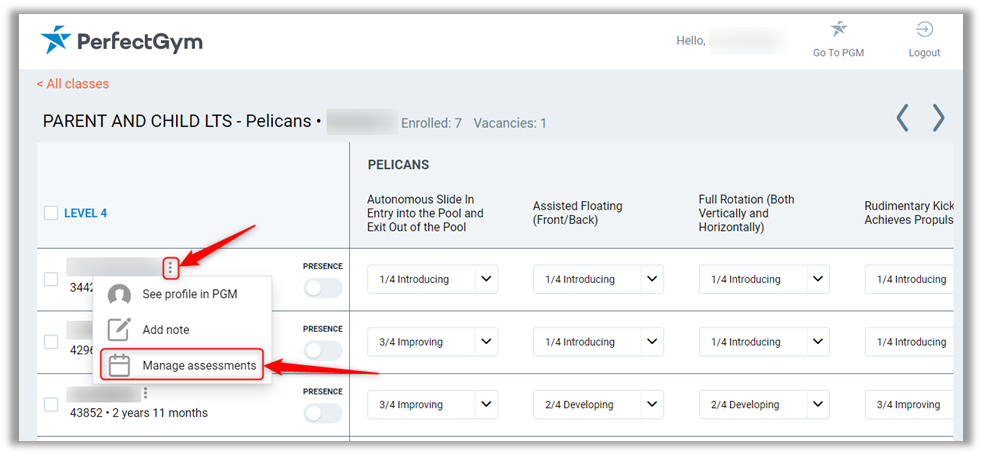Go to next class with right chevron
Viewport: 982px width, 455px height.
[x=938, y=118]
